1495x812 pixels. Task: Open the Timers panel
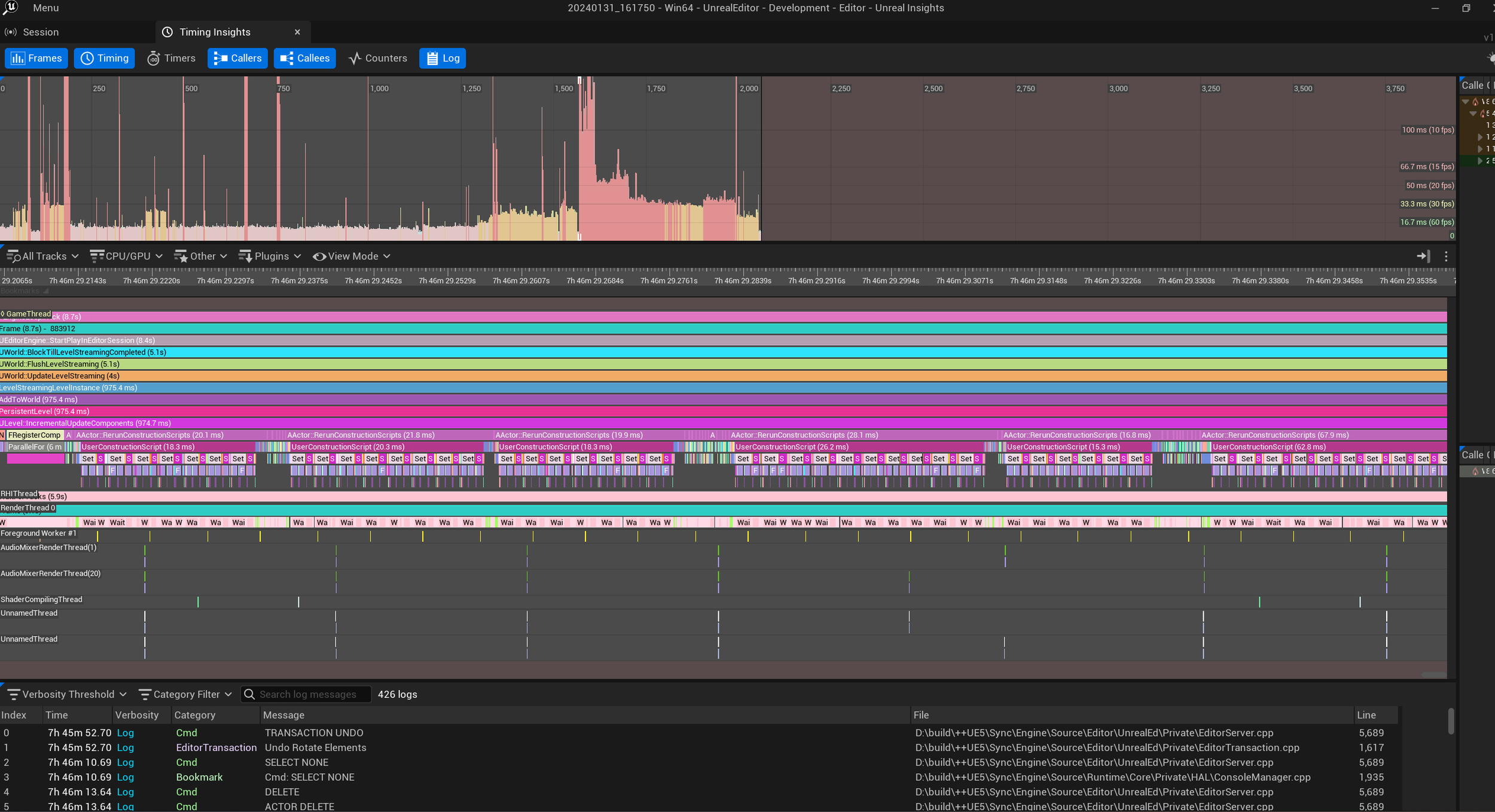click(x=172, y=58)
